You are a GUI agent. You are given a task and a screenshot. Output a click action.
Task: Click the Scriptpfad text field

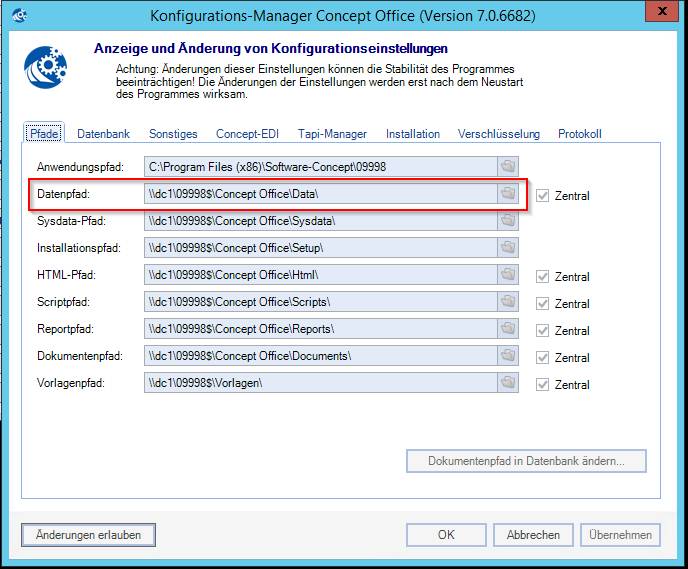(321, 301)
